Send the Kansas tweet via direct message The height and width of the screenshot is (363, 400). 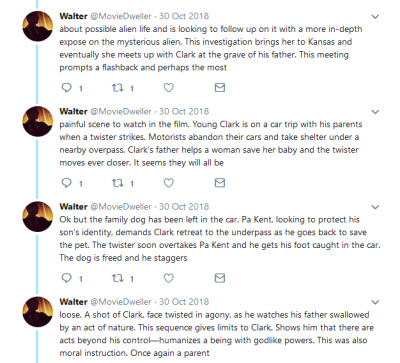(x=220, y=88)
